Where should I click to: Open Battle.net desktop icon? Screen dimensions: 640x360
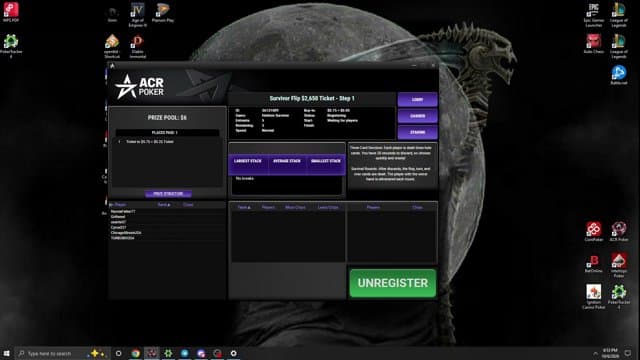(x=619, y=75)
